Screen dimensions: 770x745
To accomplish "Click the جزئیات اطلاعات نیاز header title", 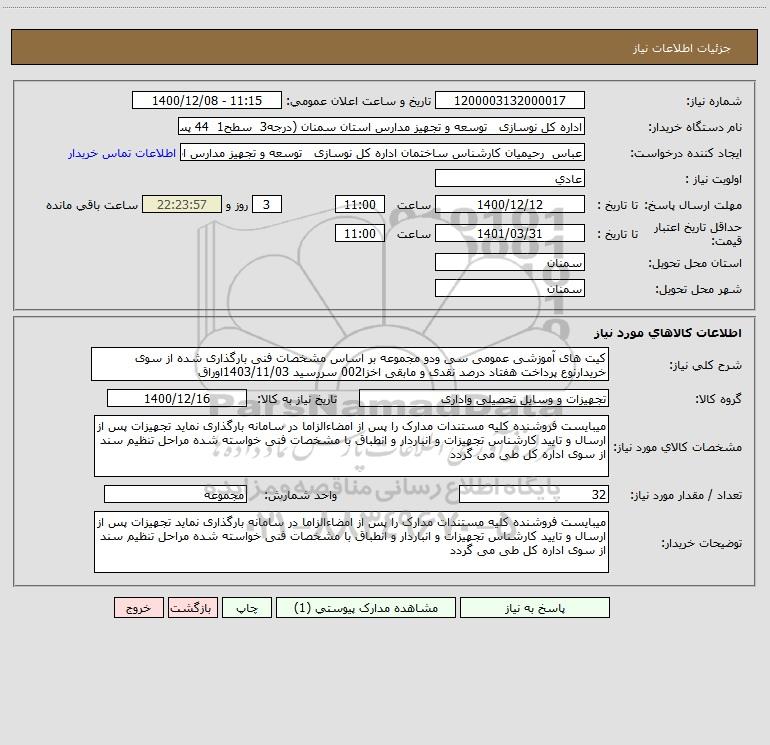I will click(682, 48).
